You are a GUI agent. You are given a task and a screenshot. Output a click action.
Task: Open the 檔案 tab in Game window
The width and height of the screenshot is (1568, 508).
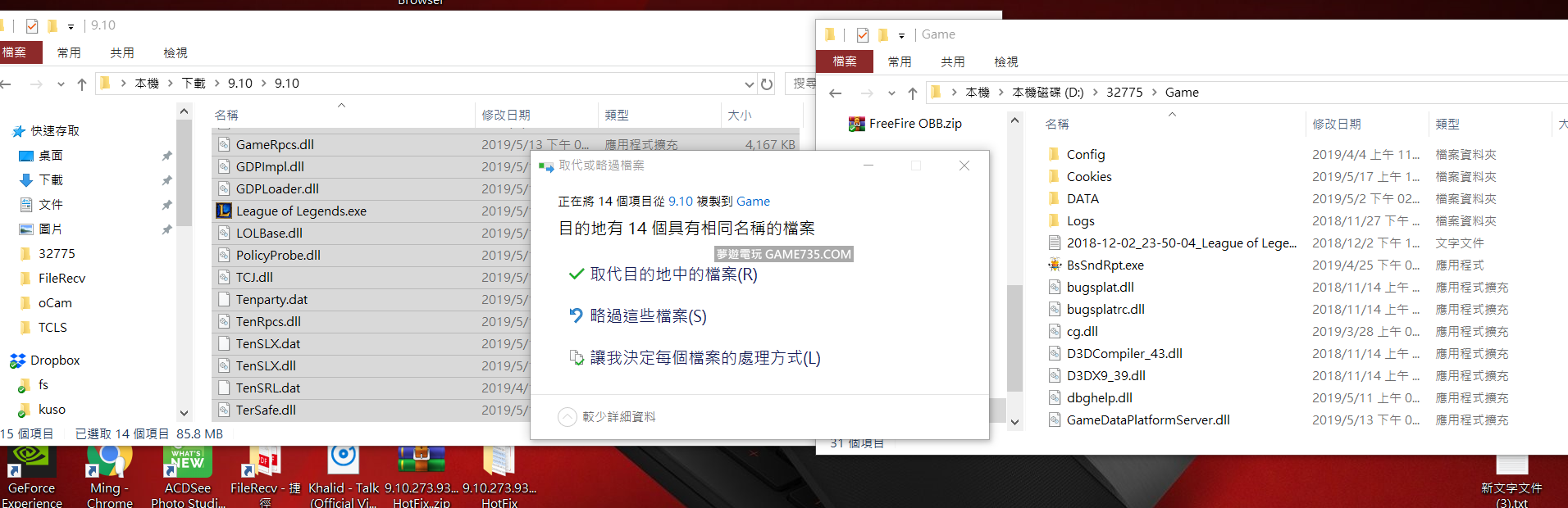pyautogui.click(x=844, y=61)
